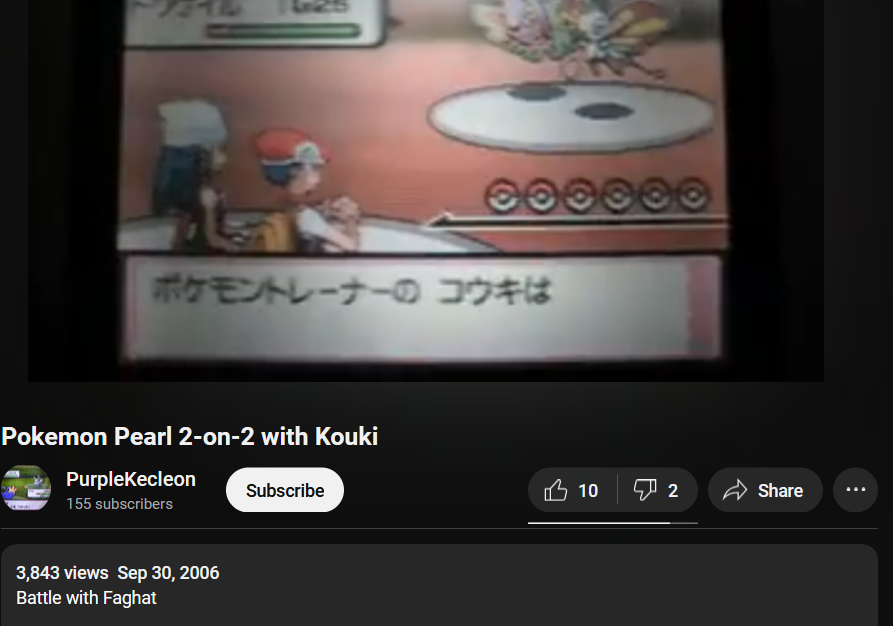Click the Share label text

pos(780,490)
